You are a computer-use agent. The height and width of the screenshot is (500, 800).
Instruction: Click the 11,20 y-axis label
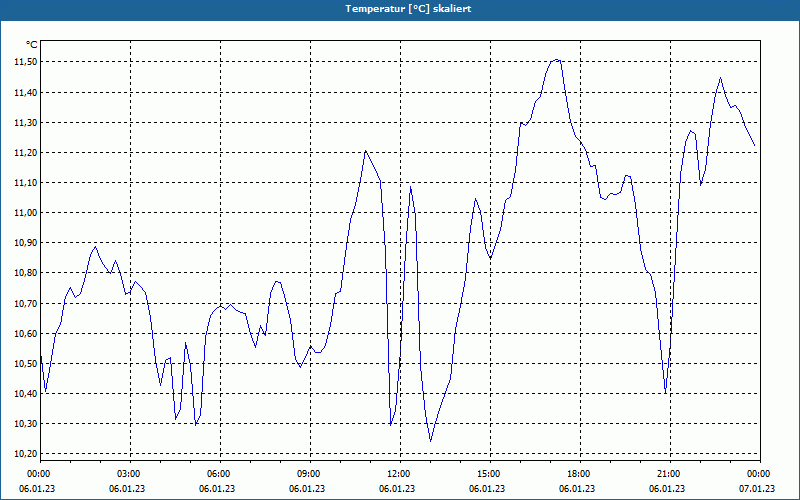(x=26, y=153)
